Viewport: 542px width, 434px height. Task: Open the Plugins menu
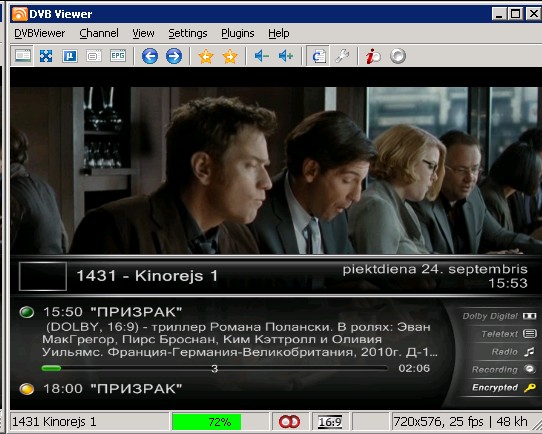pyautogui.click(x=238, y=33)
